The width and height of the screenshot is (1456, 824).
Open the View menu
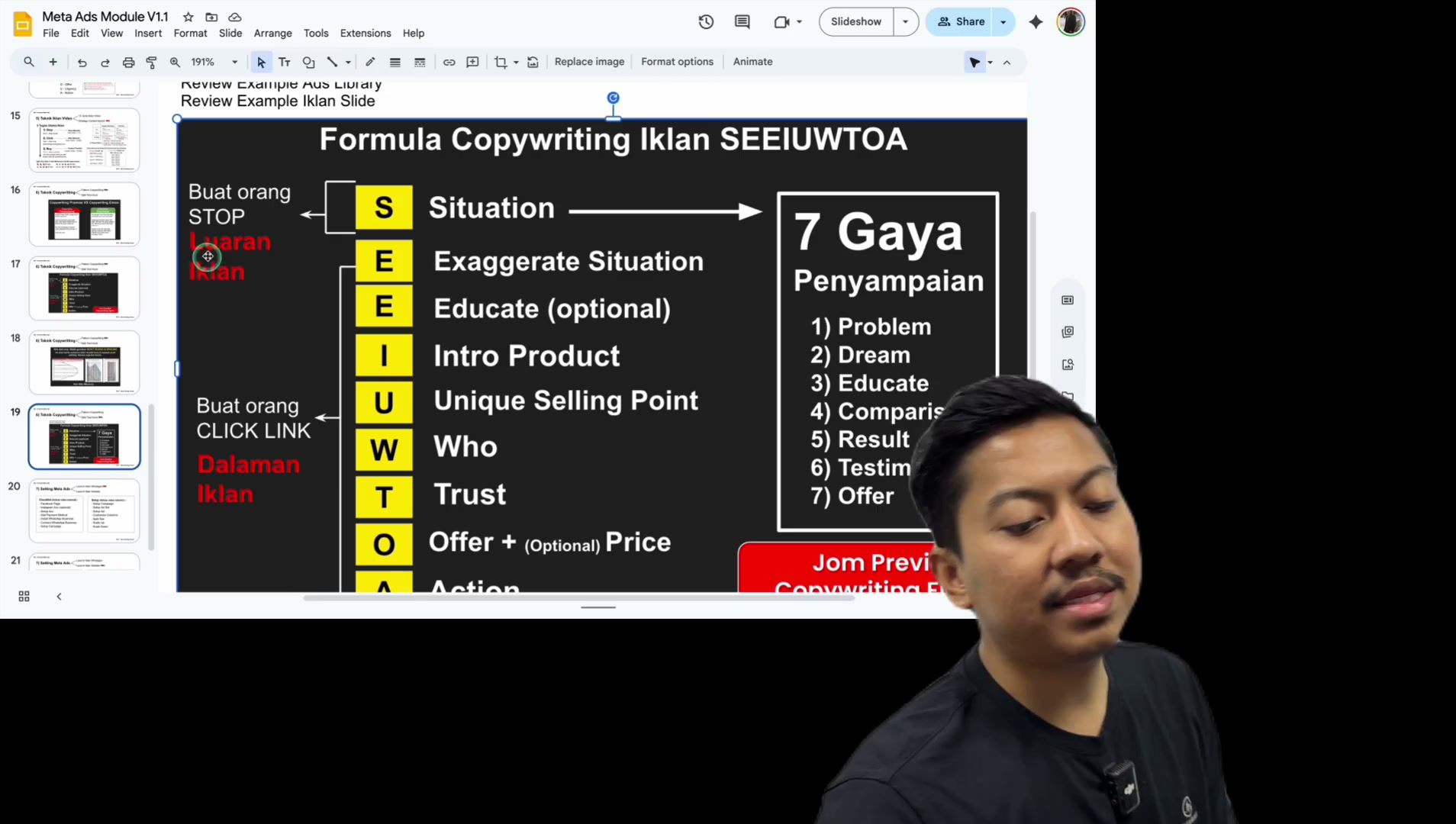[111, 34]
